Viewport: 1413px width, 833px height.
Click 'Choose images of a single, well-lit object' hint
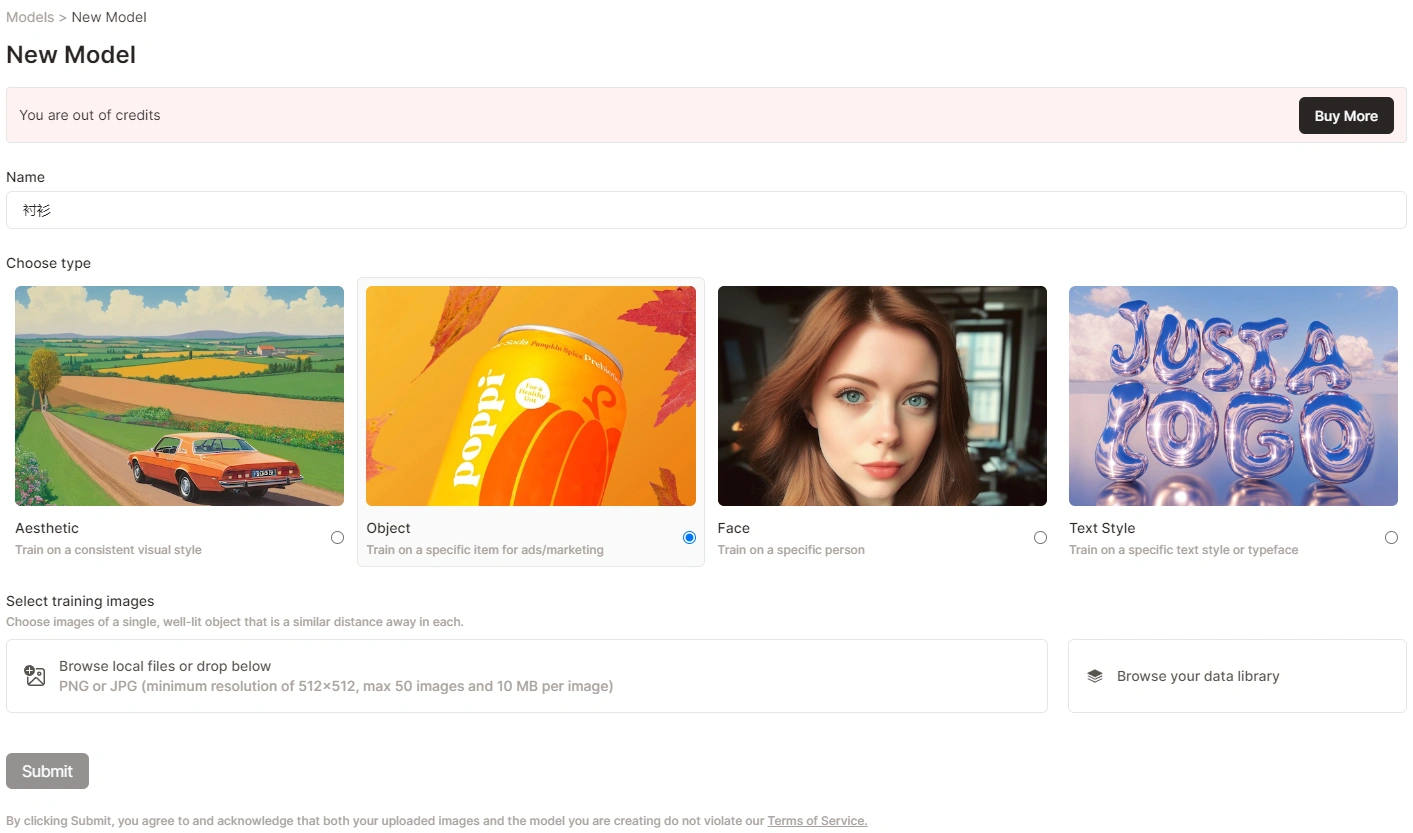(x=235, y=622)
